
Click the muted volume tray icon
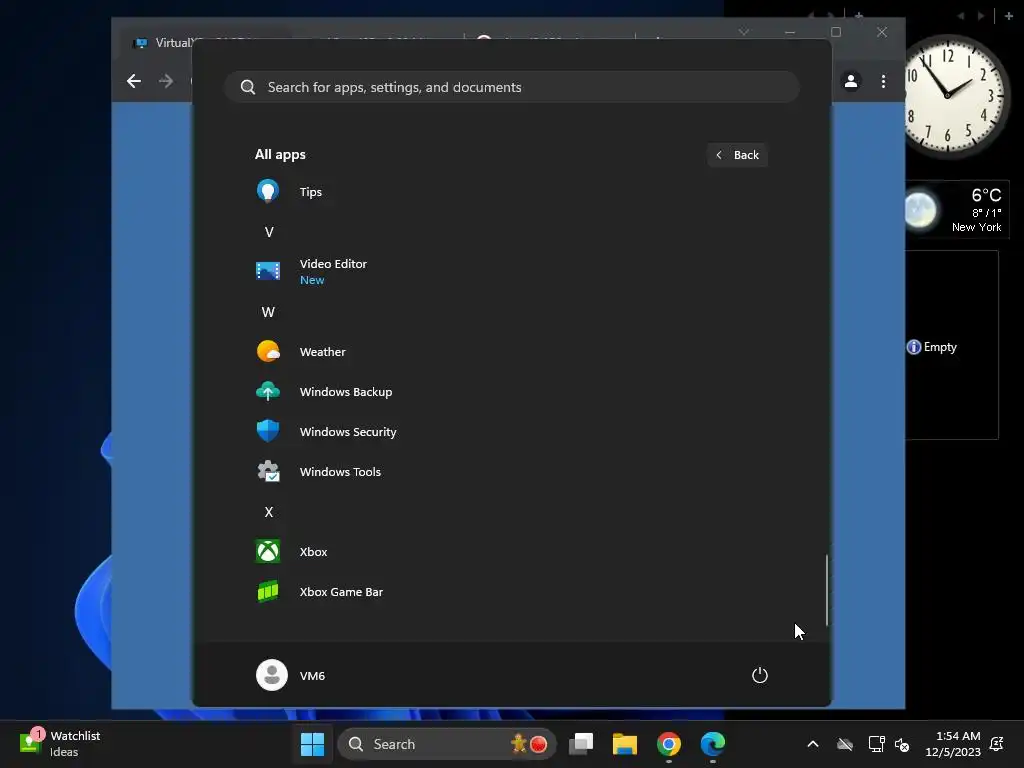pos(902,744)
